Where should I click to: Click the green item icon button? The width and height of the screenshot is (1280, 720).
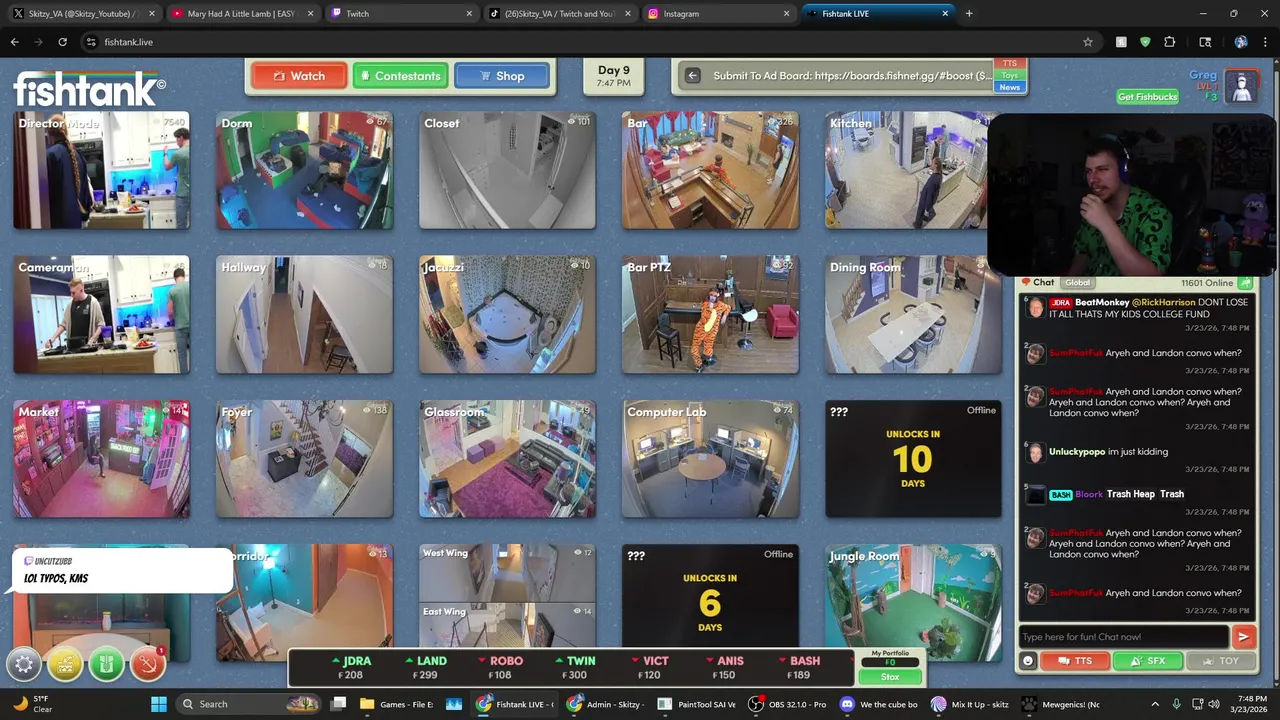click(x=106, y=664)
